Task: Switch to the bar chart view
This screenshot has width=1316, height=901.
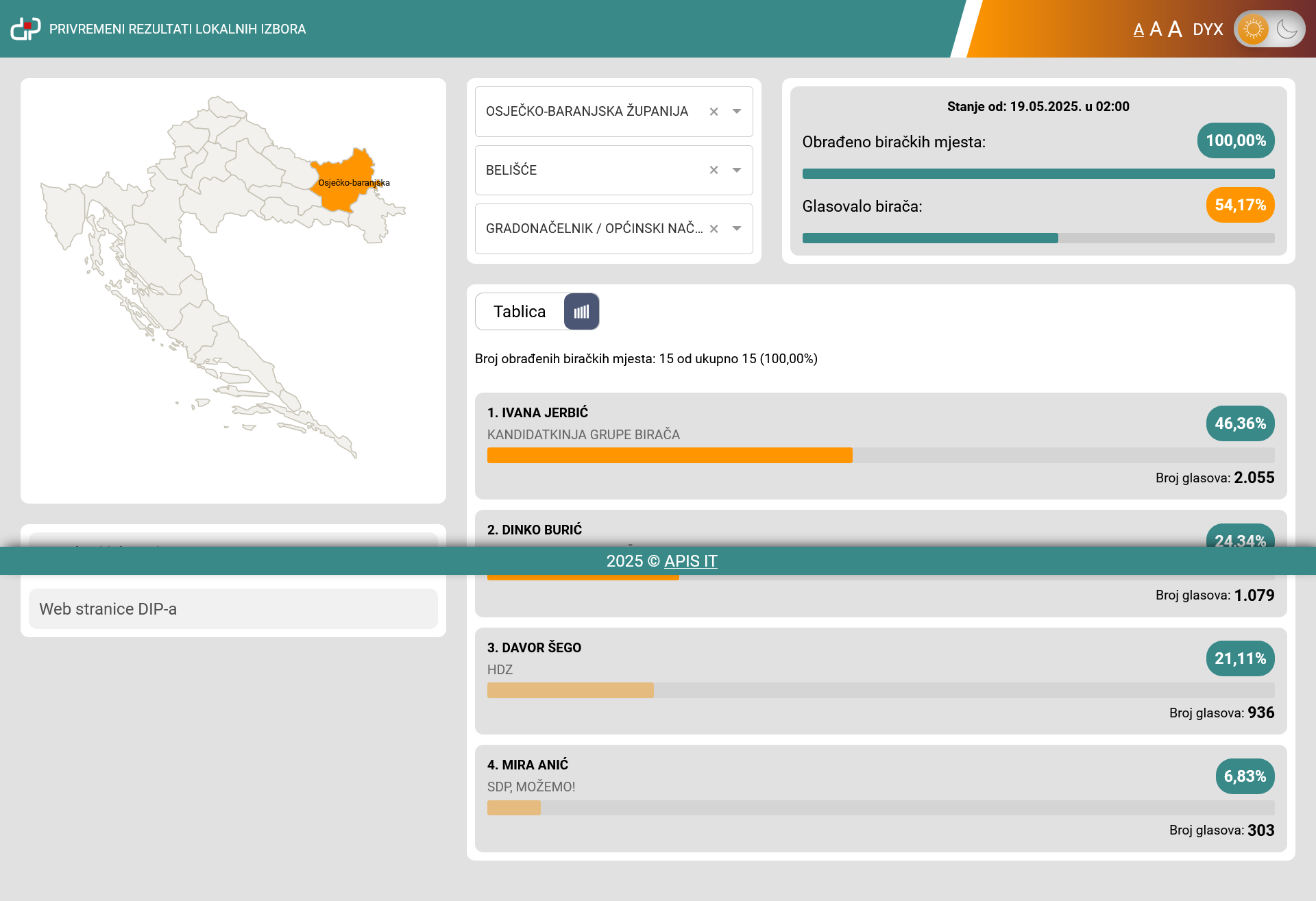Action: coord(581,312)
